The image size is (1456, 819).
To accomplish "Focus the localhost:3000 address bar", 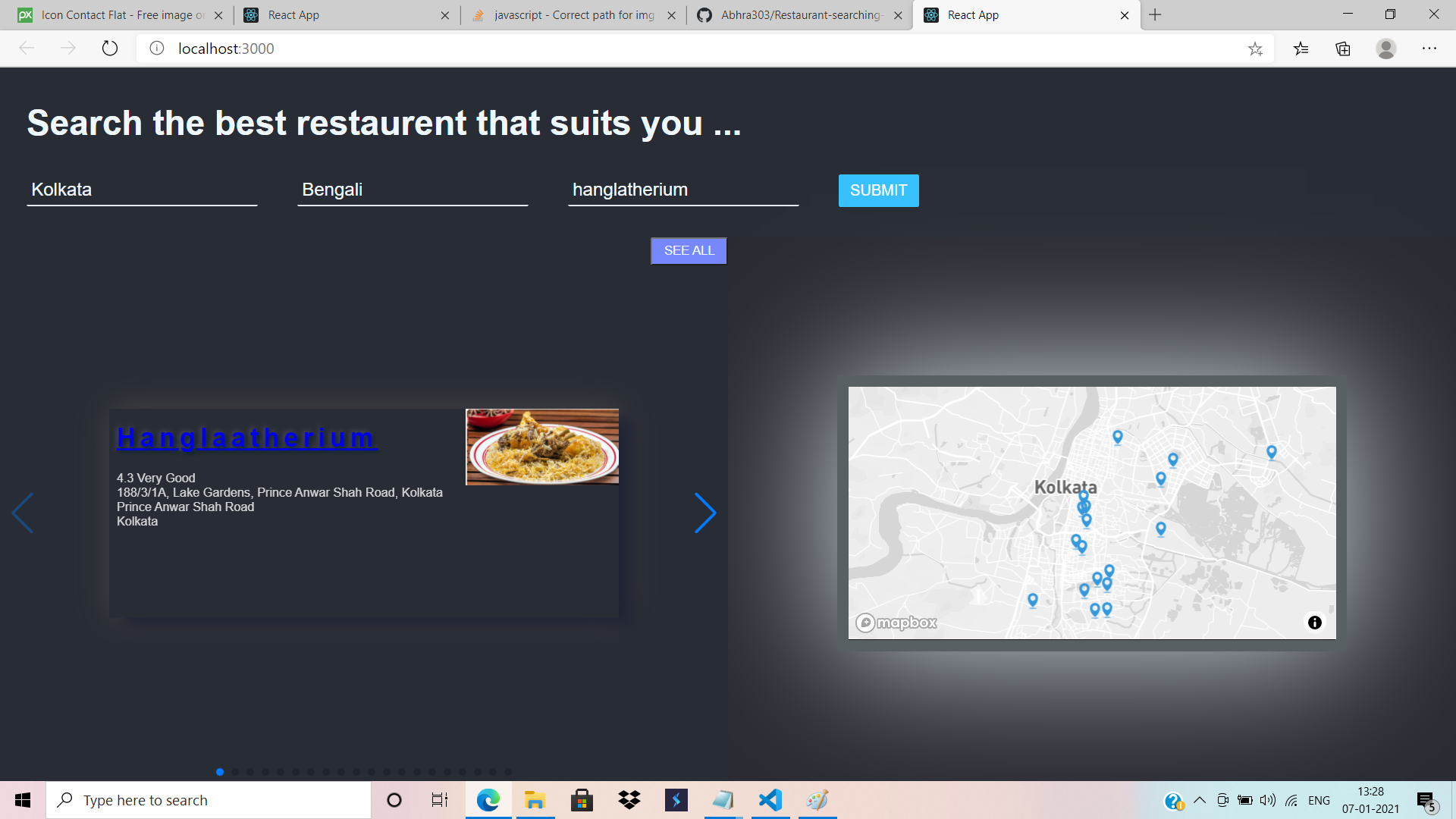I will [x=705, y=49].
